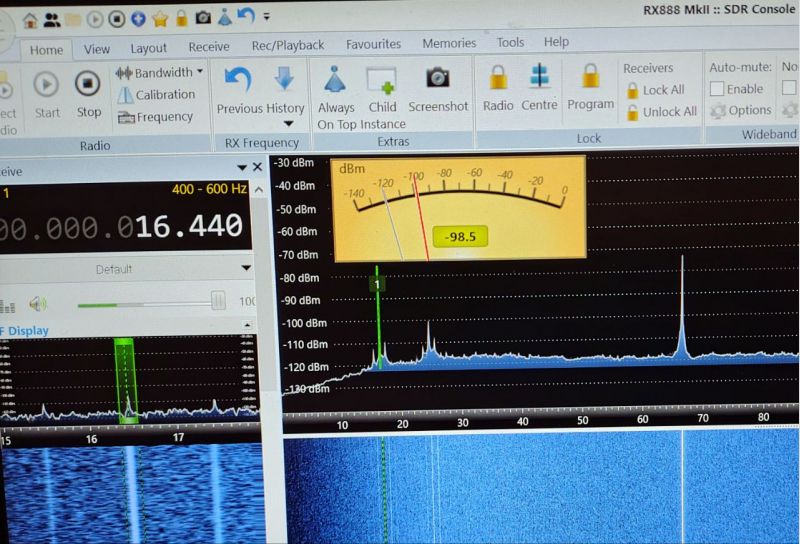This screenshot has height=544, width=800.
Task: Click the volume slider handle
Action: (x=218, y=302)
